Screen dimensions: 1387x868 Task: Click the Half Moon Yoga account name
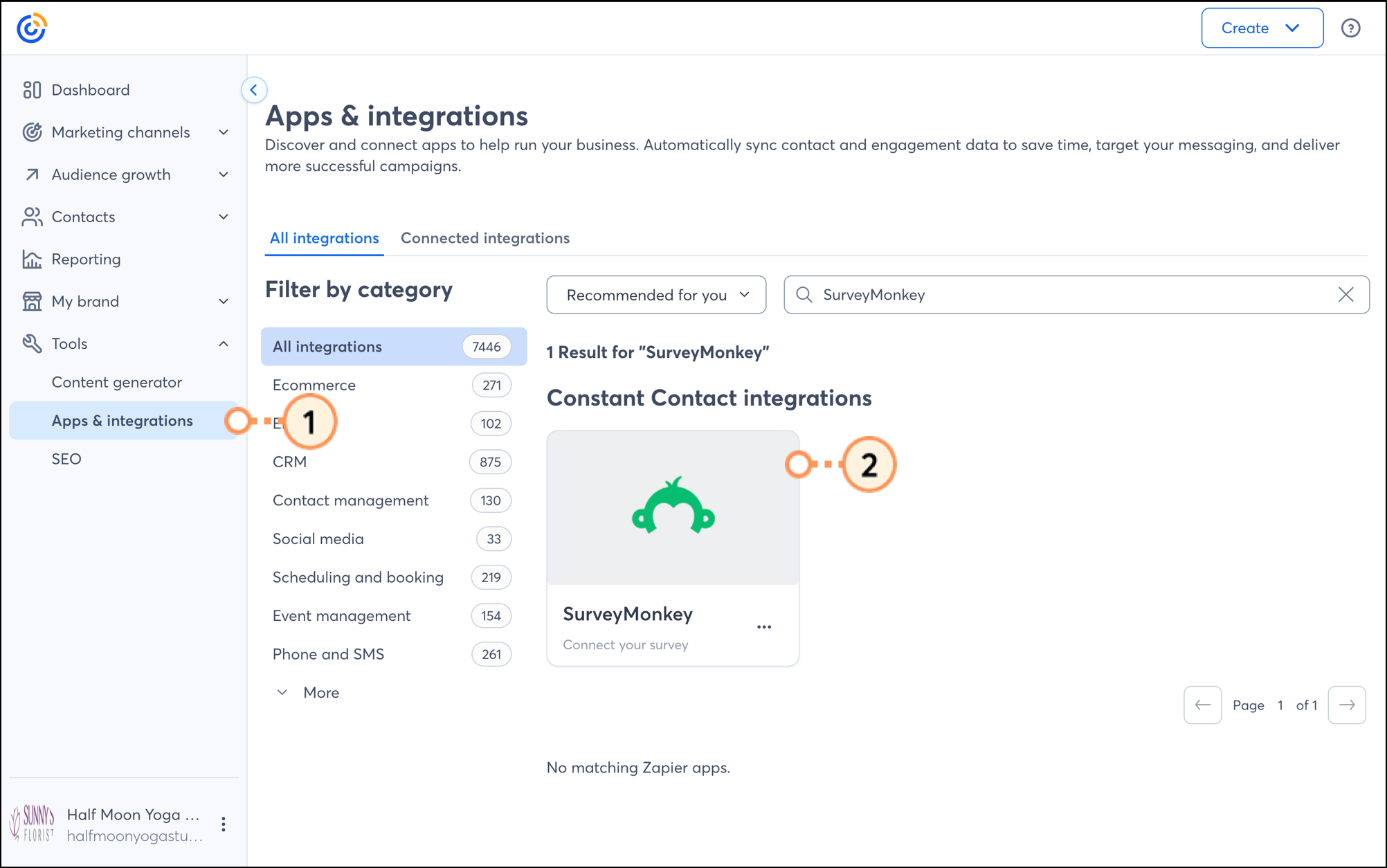pos(133,815)
